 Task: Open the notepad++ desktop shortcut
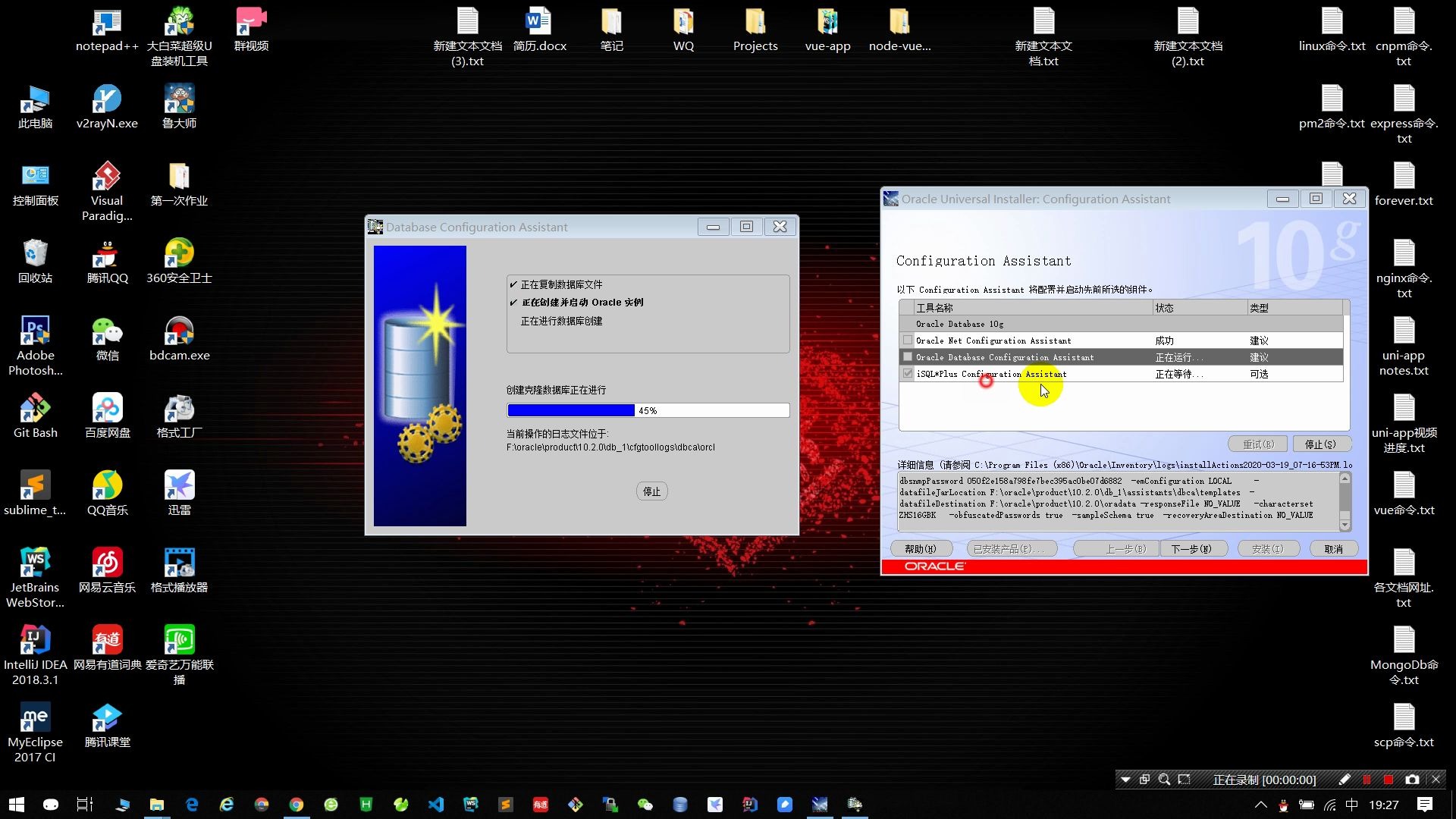107,30
